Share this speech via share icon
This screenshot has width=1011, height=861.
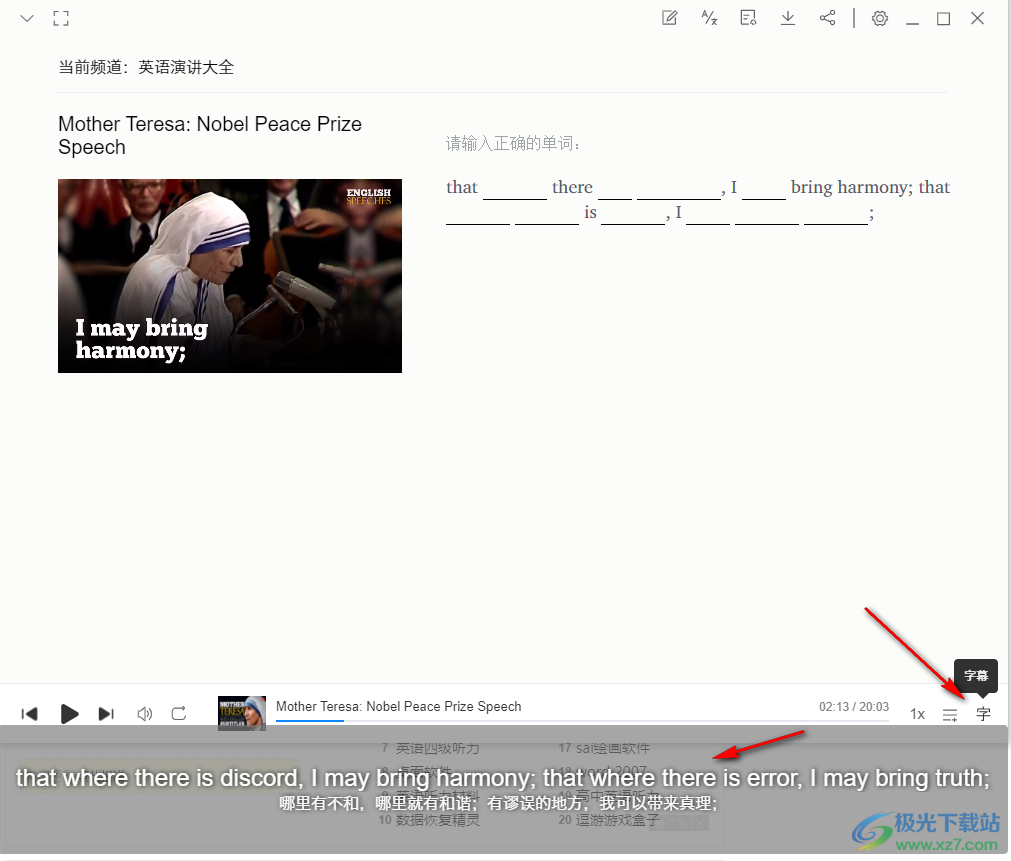pyautogui.click(x=827, y=18)
